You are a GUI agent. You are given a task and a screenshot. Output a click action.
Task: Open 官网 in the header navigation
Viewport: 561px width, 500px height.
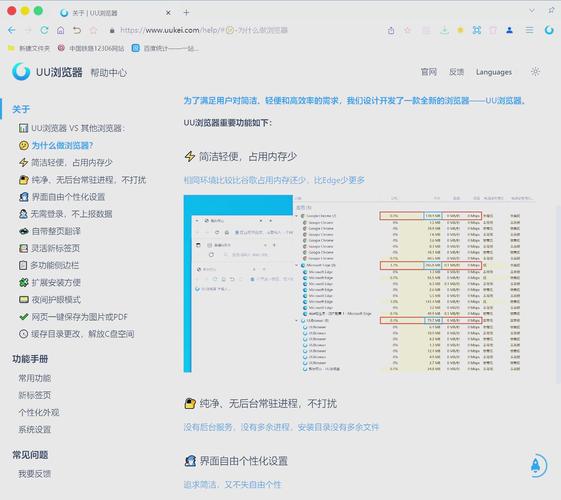click(x=429, y=72)
